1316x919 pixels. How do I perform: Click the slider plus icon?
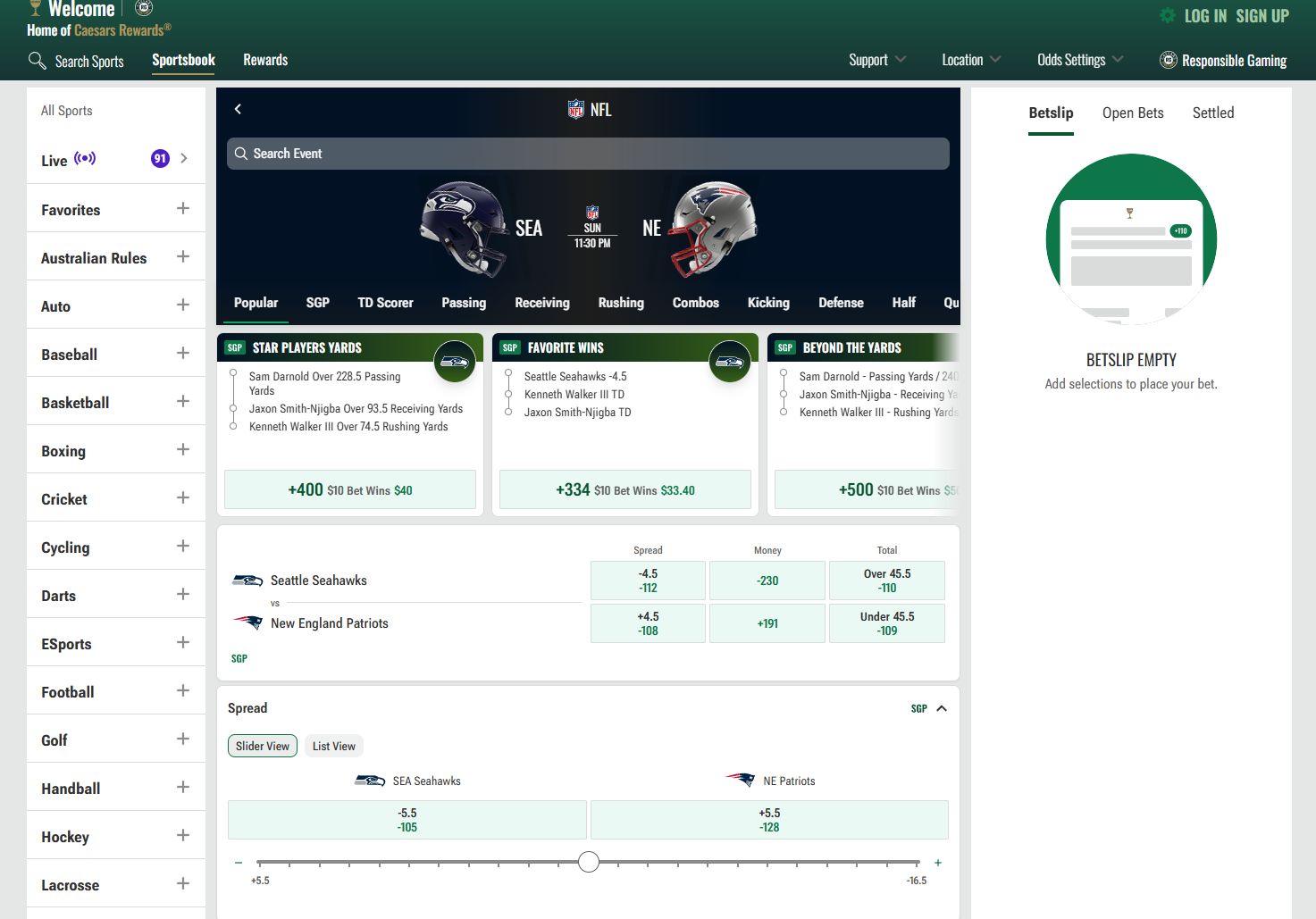coord(938,863)
